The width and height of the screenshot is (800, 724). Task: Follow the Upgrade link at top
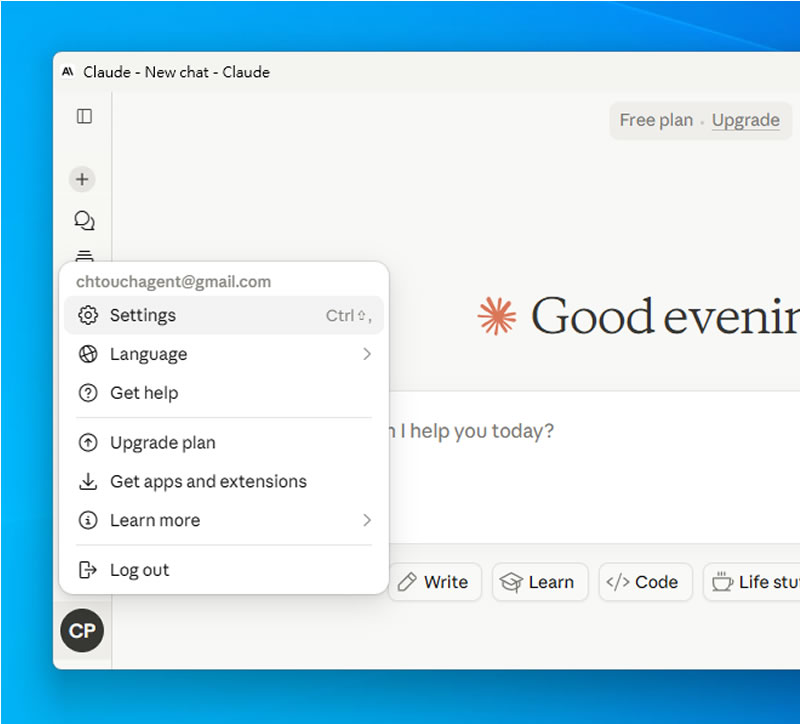coord(745,120)
